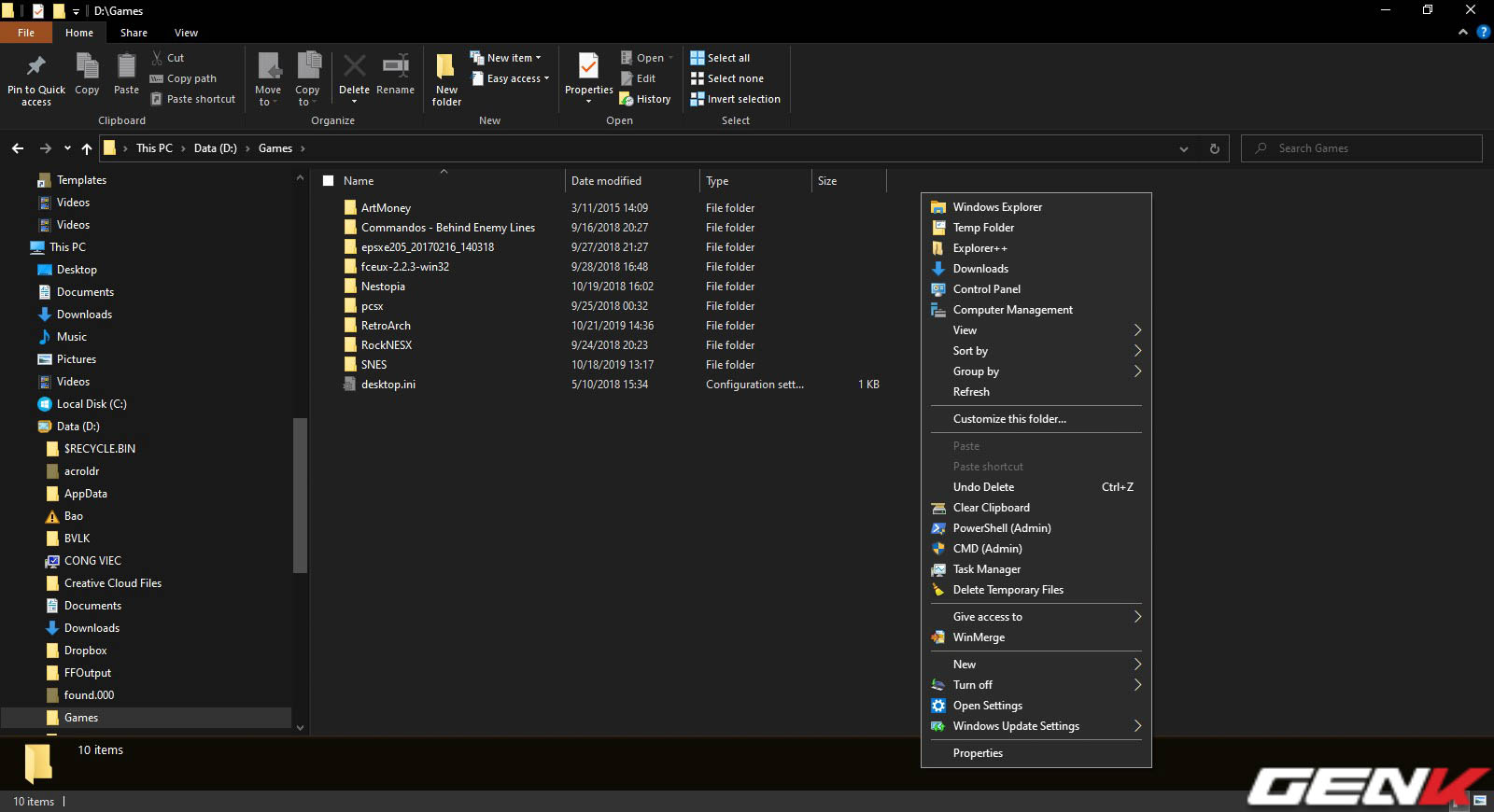Click the Cut scissors command
This screenshot has width=1494, height=812.
(x=168, y=58)
